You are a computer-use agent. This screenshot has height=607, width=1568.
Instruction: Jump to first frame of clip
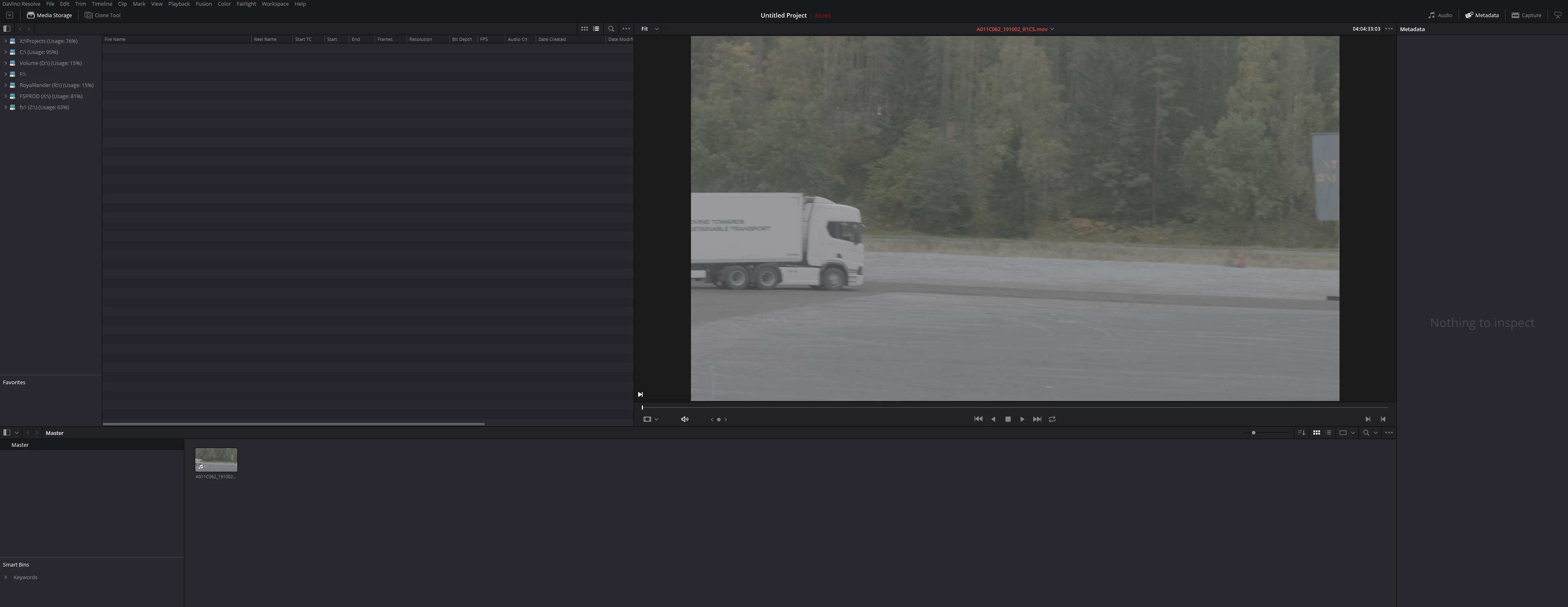[x=978, y=419]
